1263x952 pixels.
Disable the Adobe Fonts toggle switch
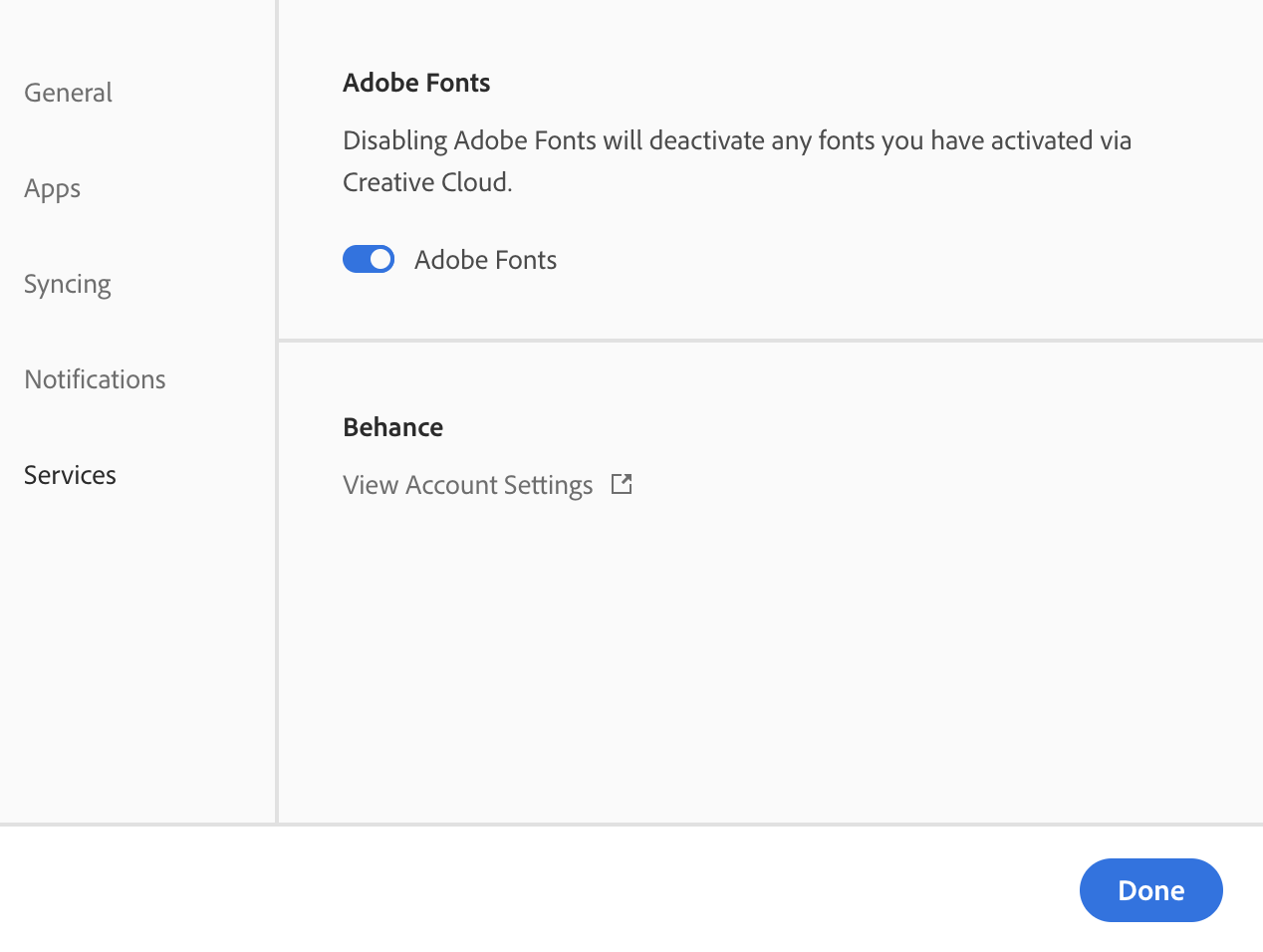369,259
